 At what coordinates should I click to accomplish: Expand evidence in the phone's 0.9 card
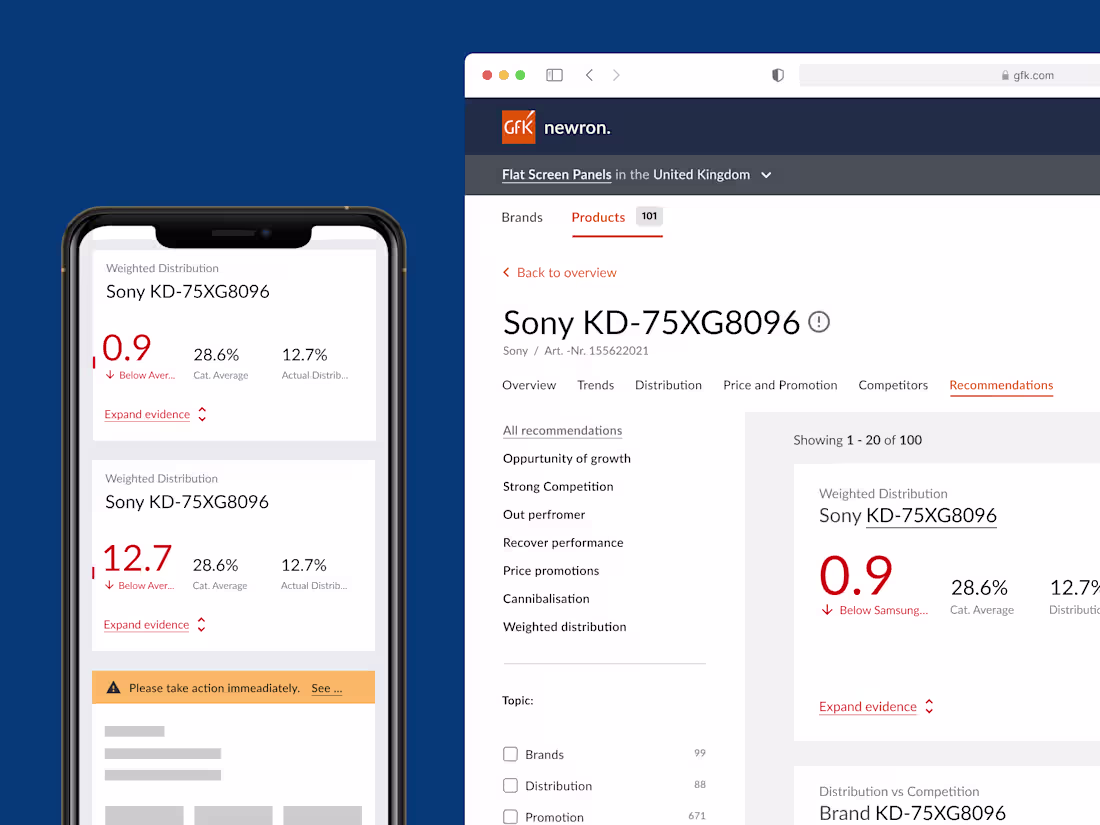pyautogui.click(x=155, y=414)
